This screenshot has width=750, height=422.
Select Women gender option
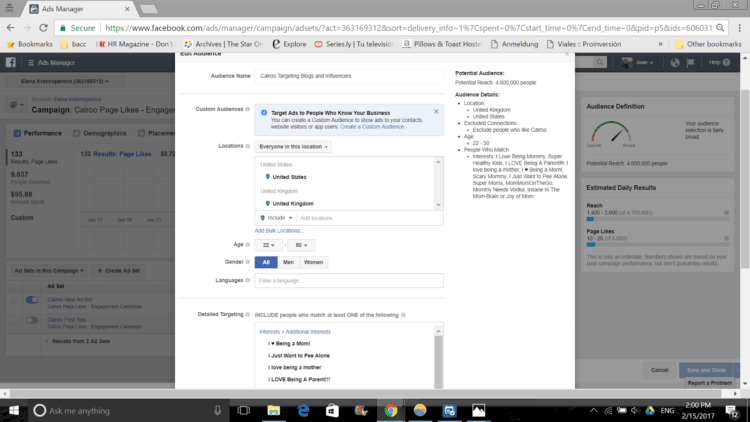313,262
